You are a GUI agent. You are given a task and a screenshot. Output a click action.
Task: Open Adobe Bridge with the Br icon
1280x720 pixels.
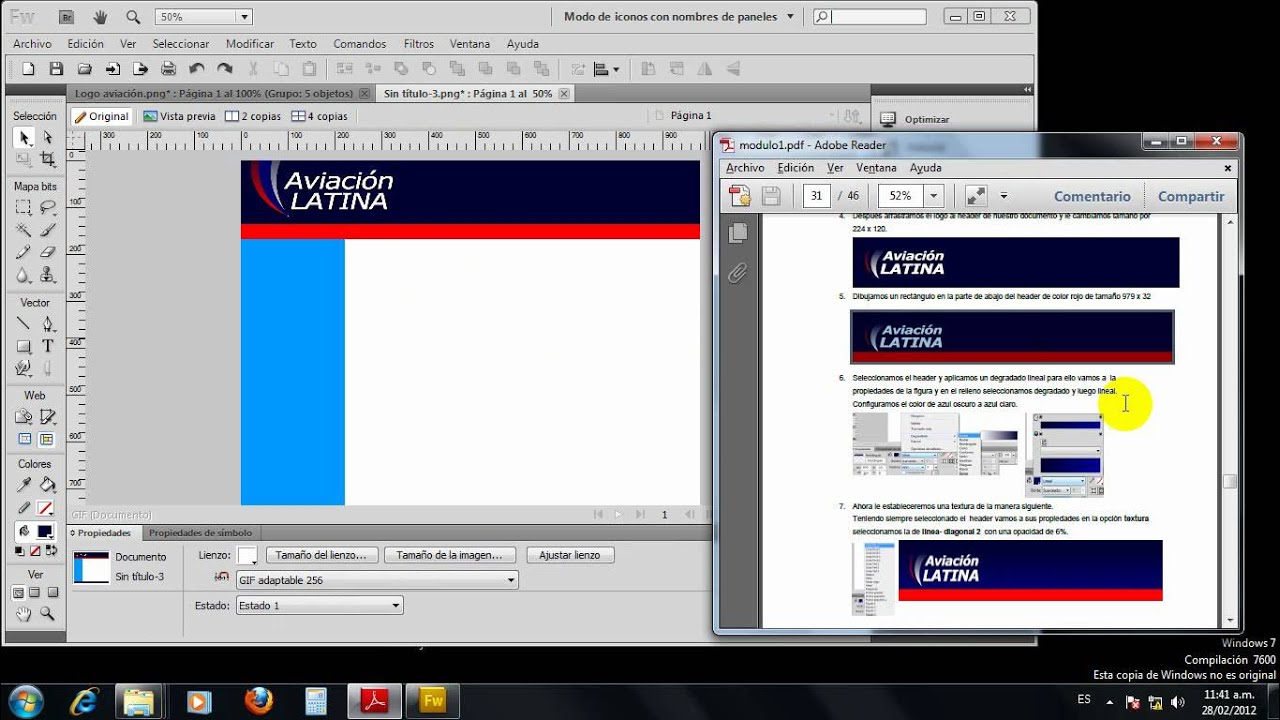(x=67, y=17)
